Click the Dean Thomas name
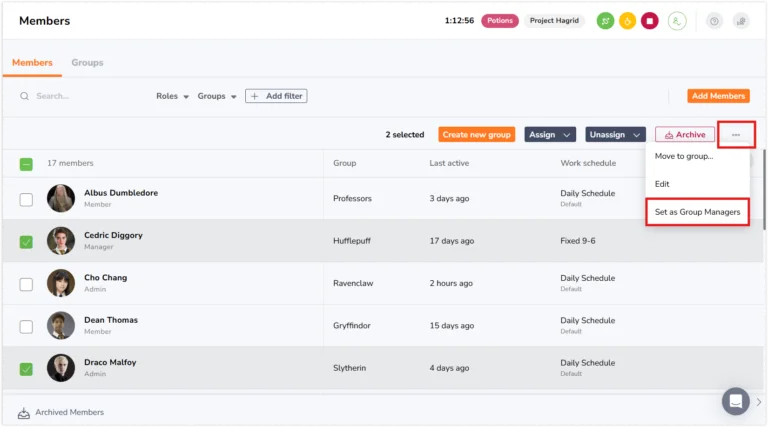The height and width of the screenshot is (427, 768). tap(111, 320)
